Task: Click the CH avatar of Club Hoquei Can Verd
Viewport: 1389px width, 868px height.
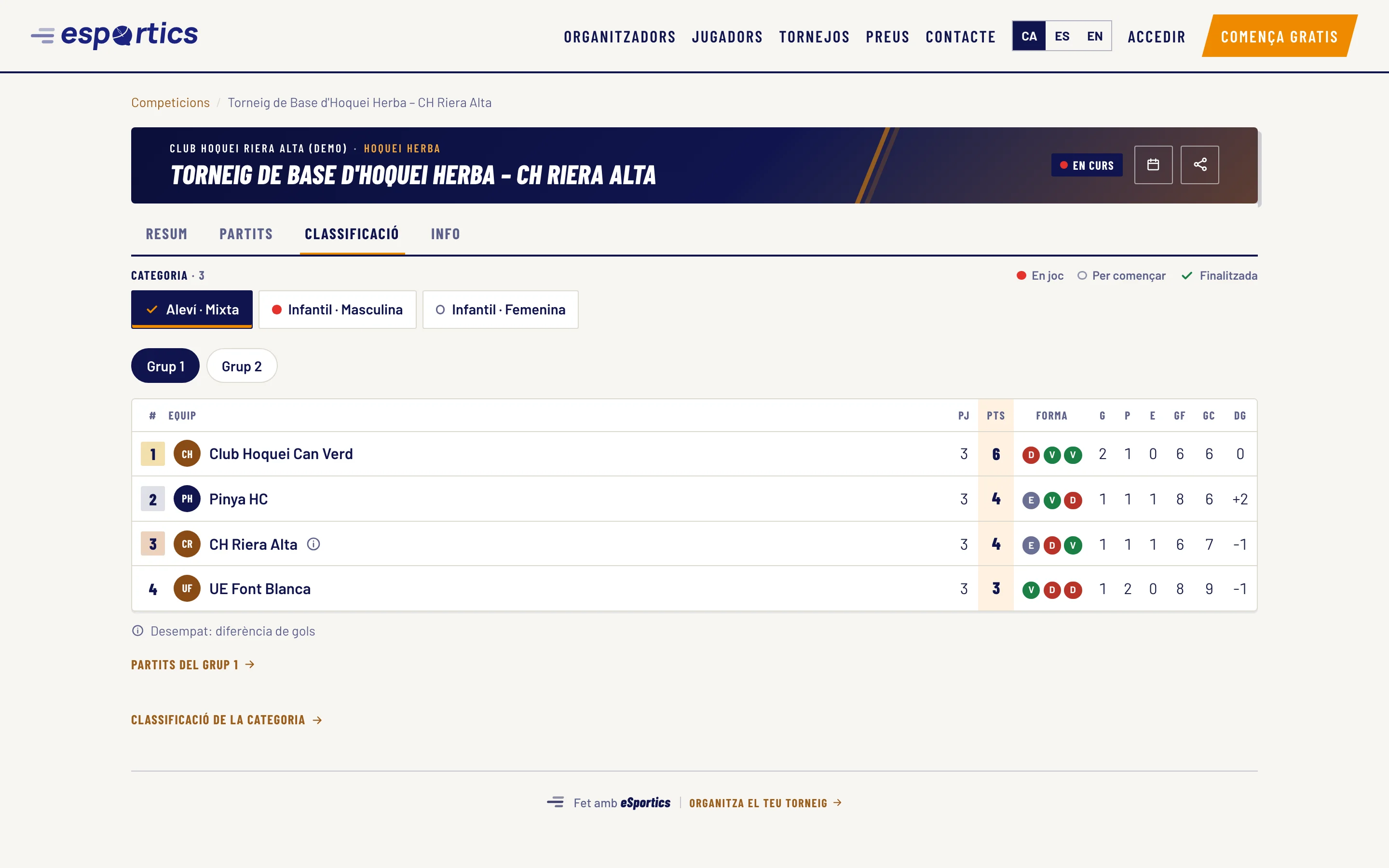Action: tap(187, 453)
